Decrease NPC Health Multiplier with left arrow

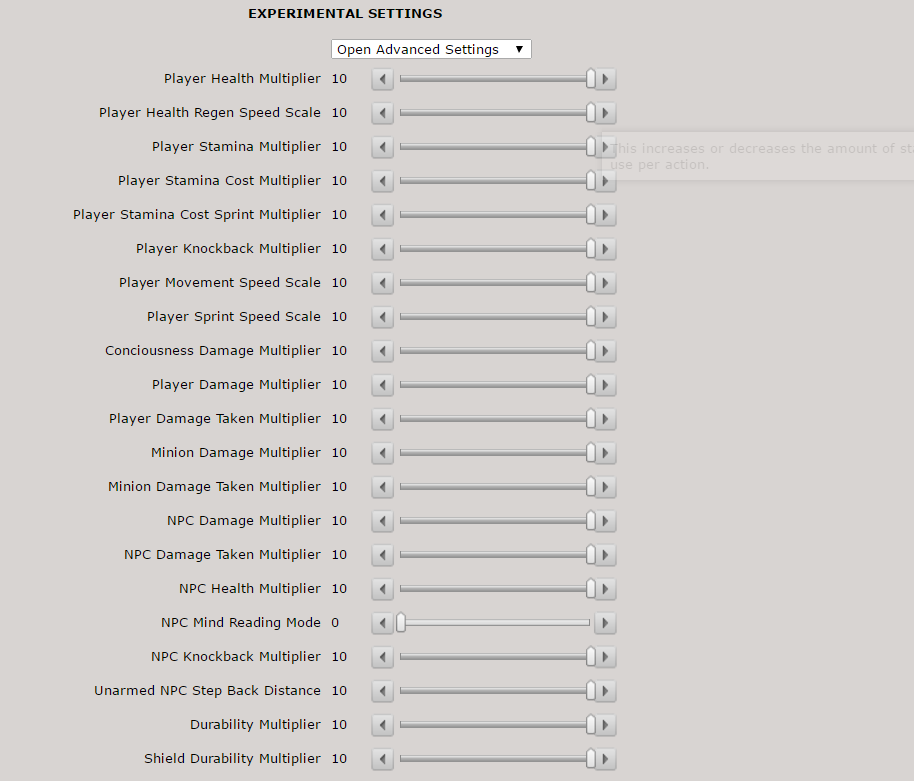click(x=383, y=589)
